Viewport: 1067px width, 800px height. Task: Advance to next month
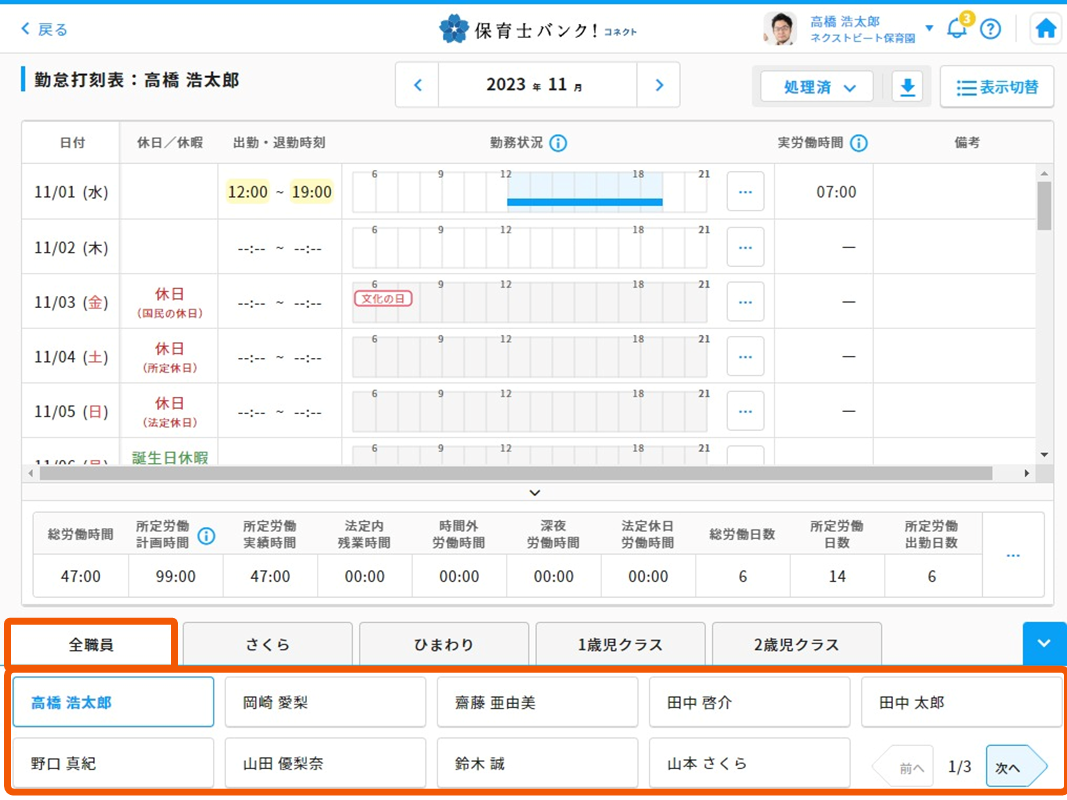click(x=659, y=85)
